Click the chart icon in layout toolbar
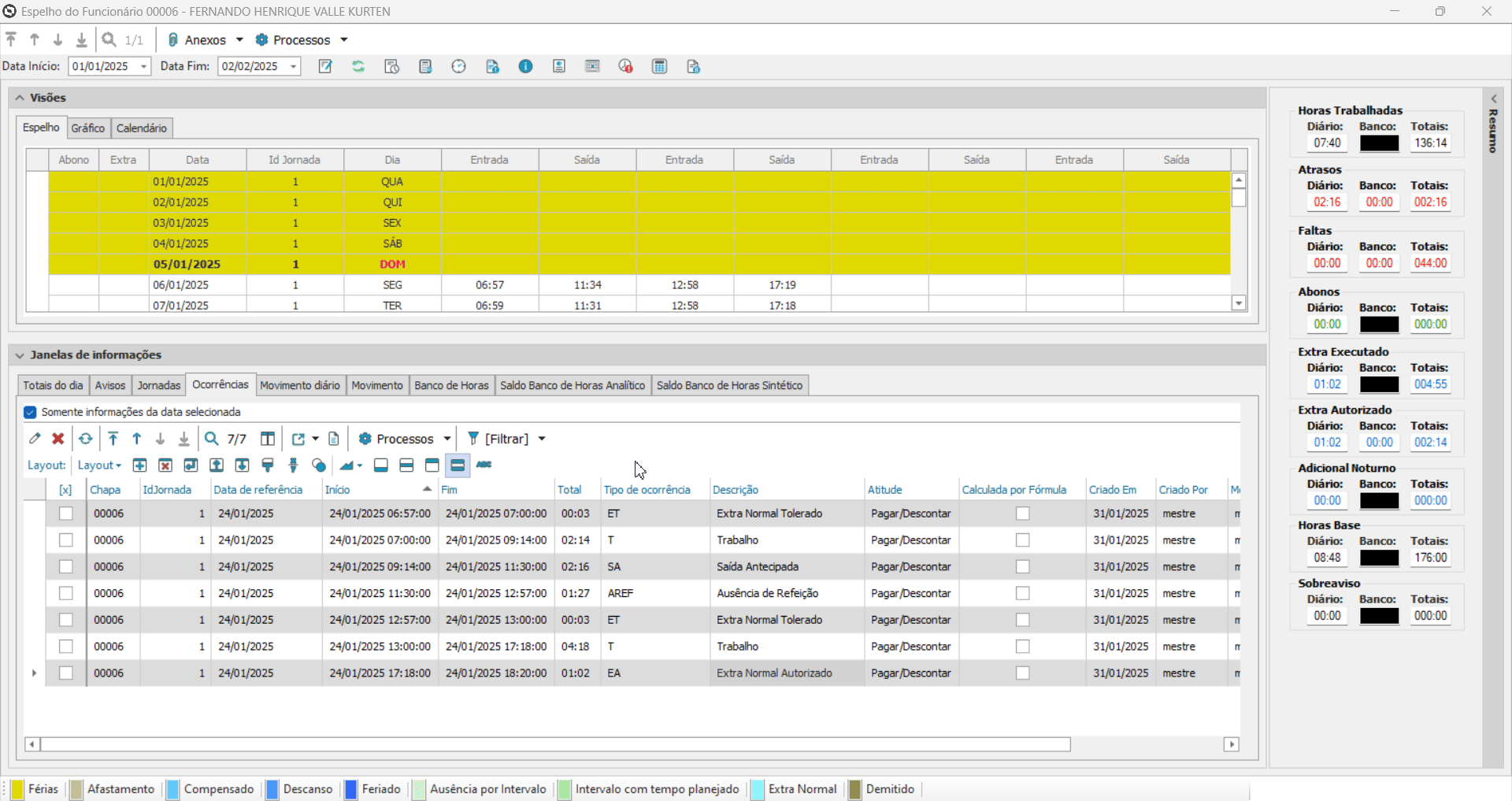Screen dimensions: 1512x801 (x=346, y=465)
